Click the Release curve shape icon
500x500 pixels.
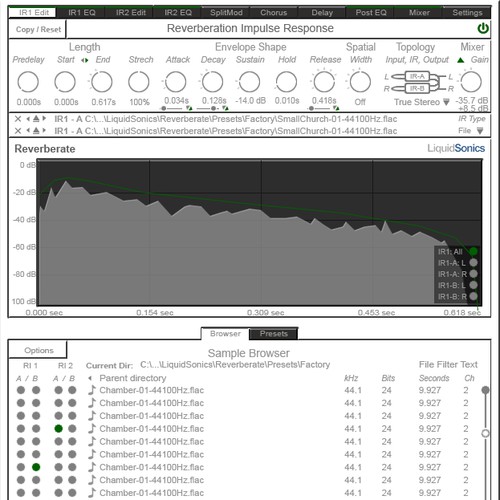(336, 108)
